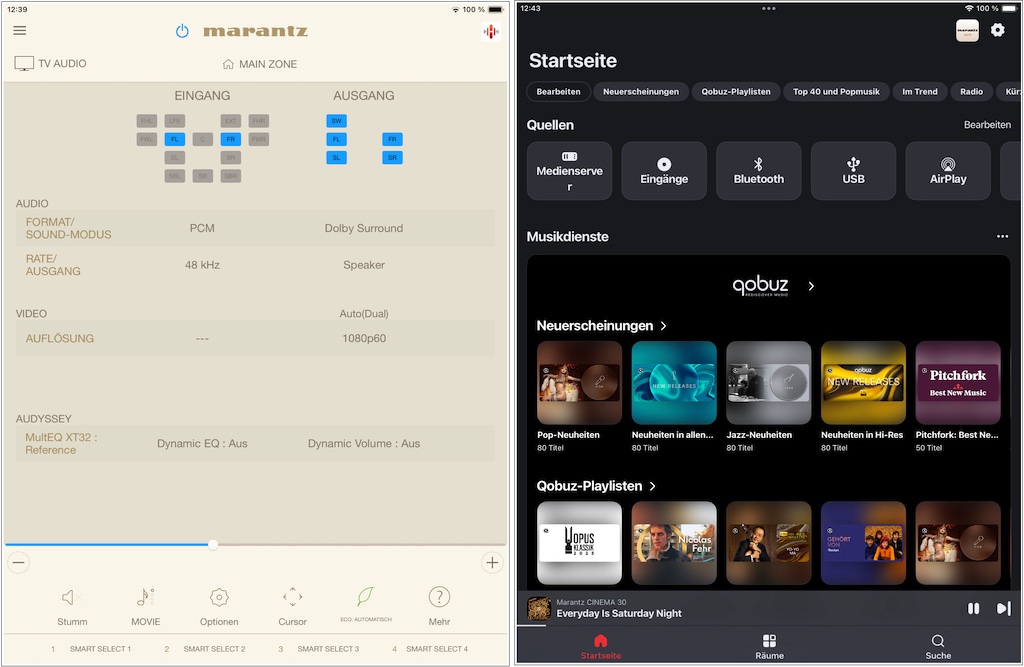1024x667 pixels.
Task: Open HEOS settings gear icon
Action: [x=997, y=30]
